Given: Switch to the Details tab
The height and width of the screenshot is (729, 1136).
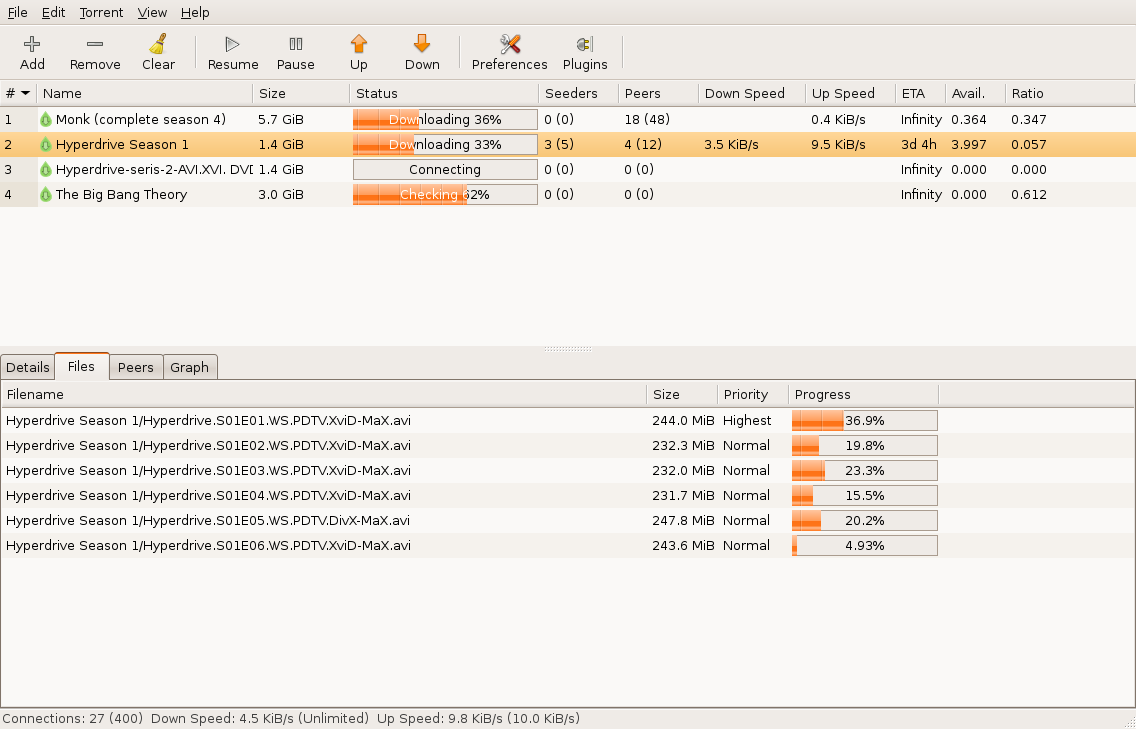Looking at the screenshot, I should click(x=28, y=367).
